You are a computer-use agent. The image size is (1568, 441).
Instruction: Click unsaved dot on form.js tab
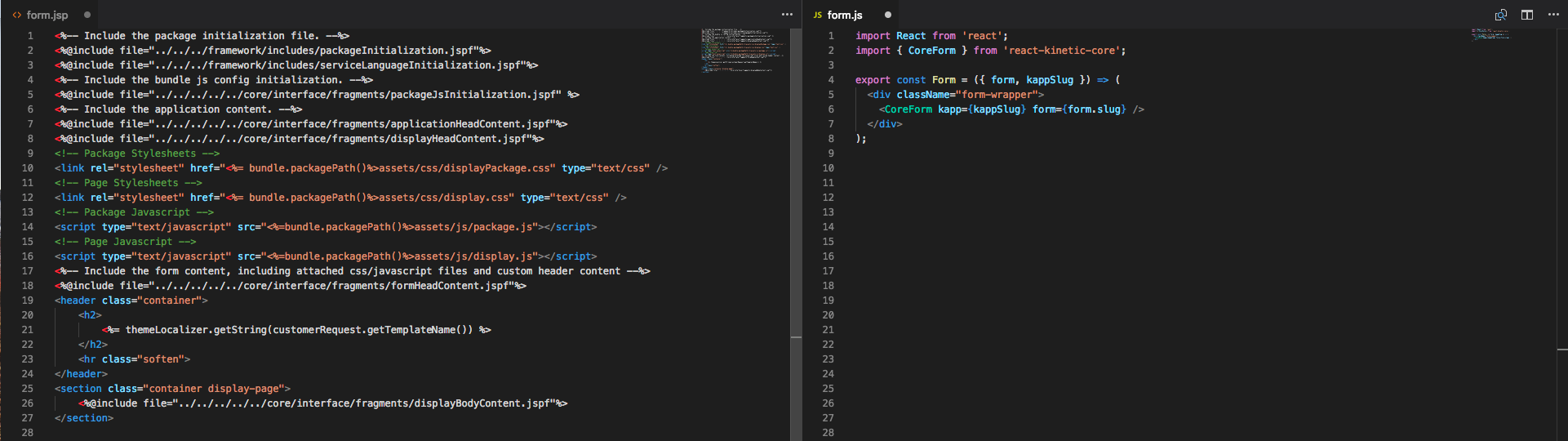pyautogui.click(x=888, y=15)
